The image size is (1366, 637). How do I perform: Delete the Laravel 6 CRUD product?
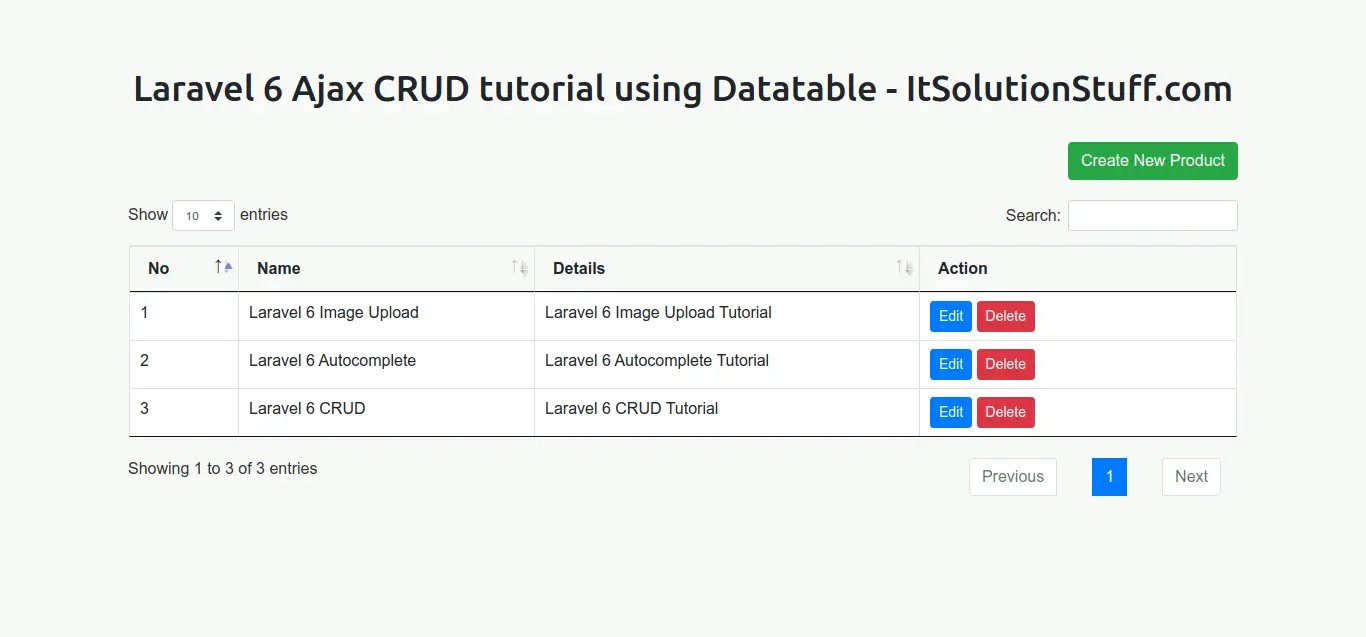click(x=1005, y=412)
